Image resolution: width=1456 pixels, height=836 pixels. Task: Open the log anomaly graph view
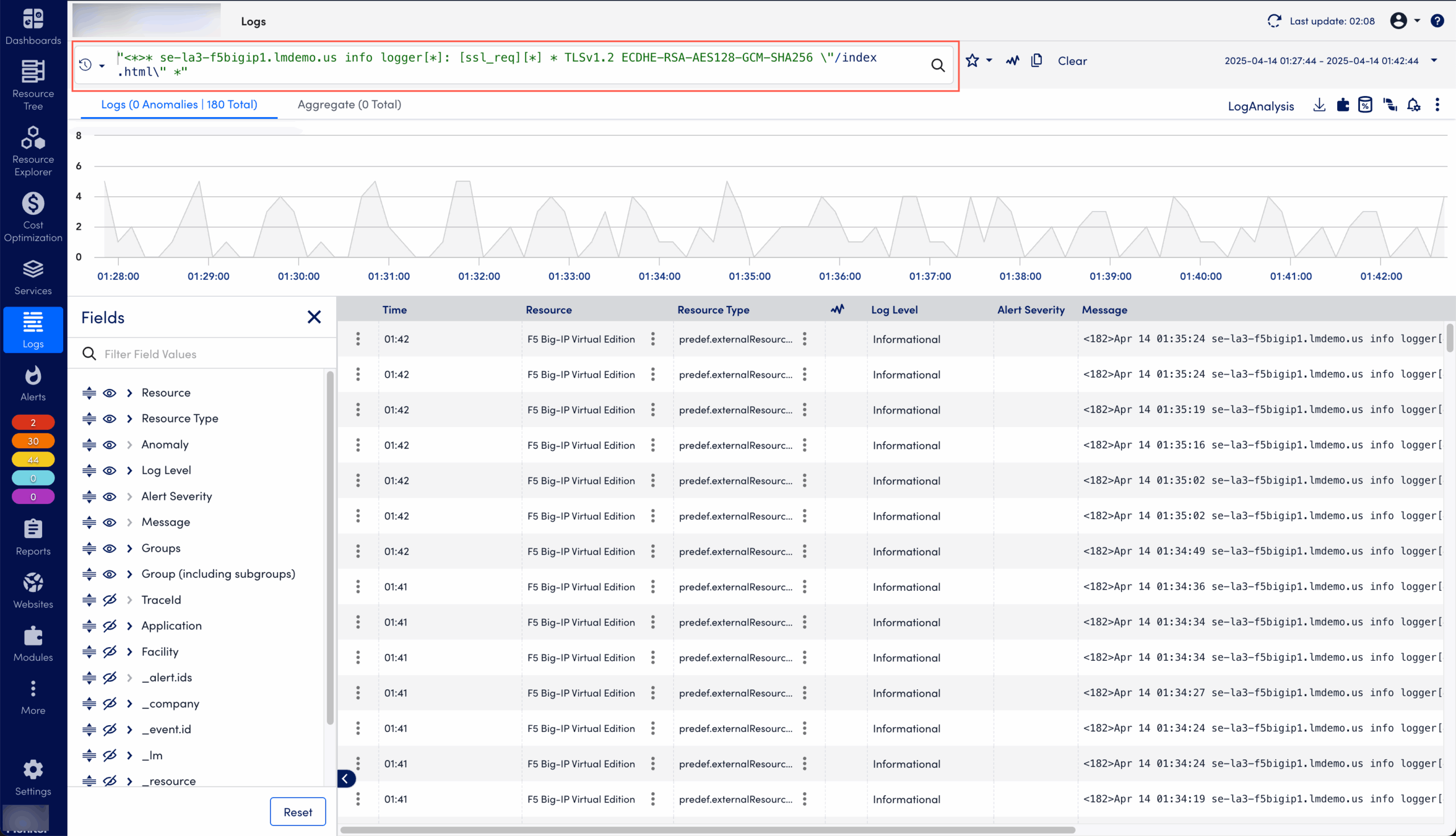tap(1012, 60)
